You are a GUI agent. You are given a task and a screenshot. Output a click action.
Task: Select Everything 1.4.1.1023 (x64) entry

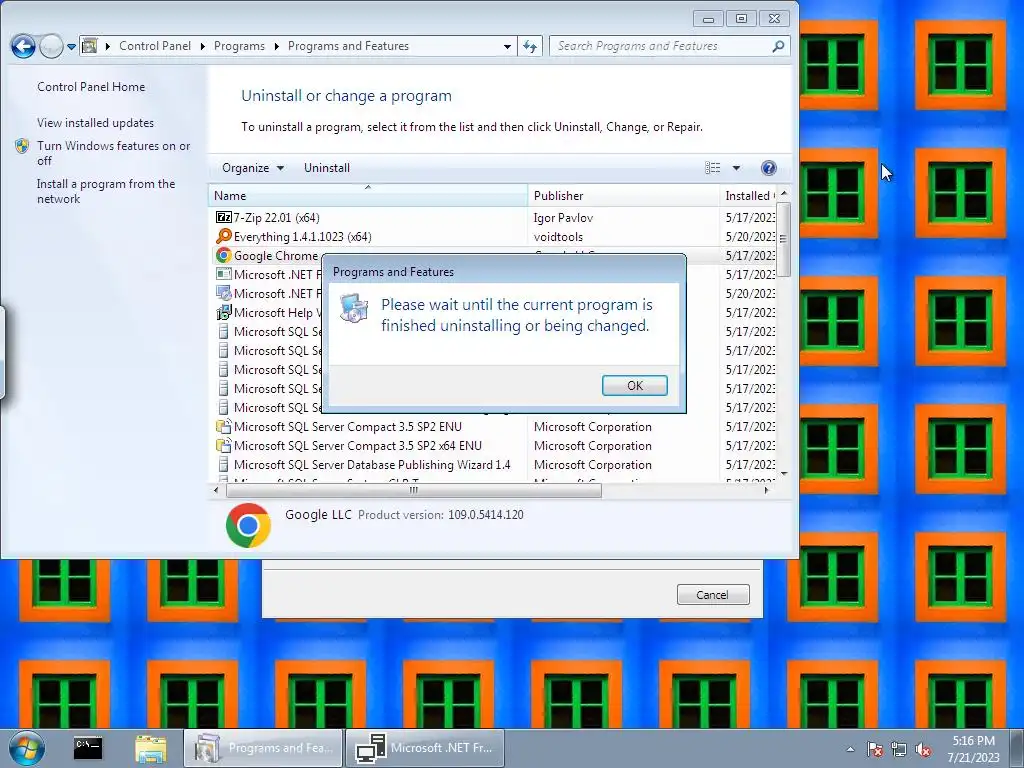click(x=494, y=236)
